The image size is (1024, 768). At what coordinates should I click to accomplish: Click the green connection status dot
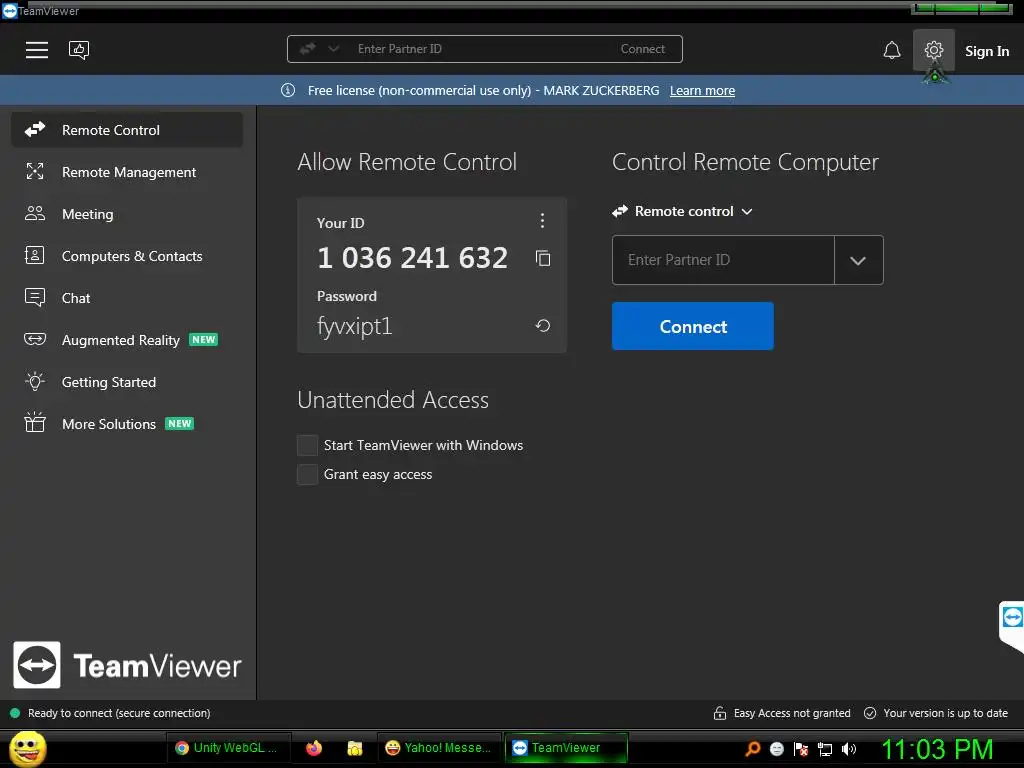15,713
